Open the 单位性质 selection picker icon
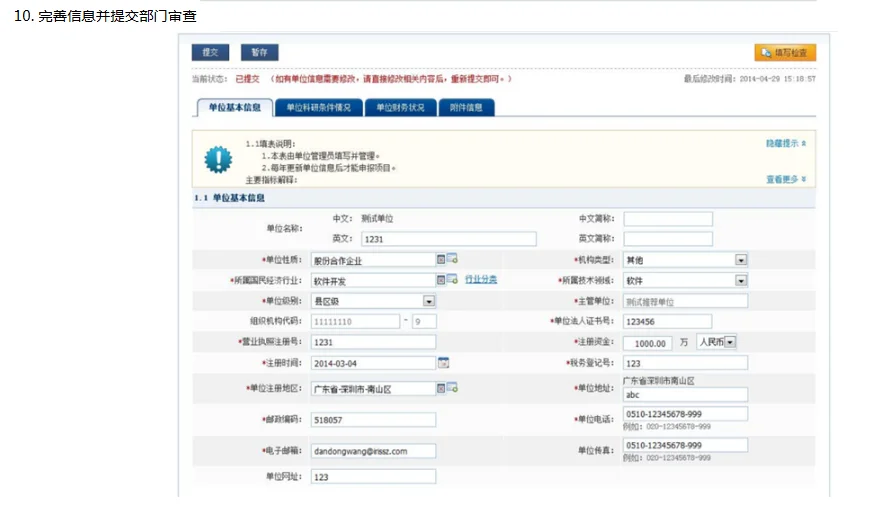 coord(452,258)
